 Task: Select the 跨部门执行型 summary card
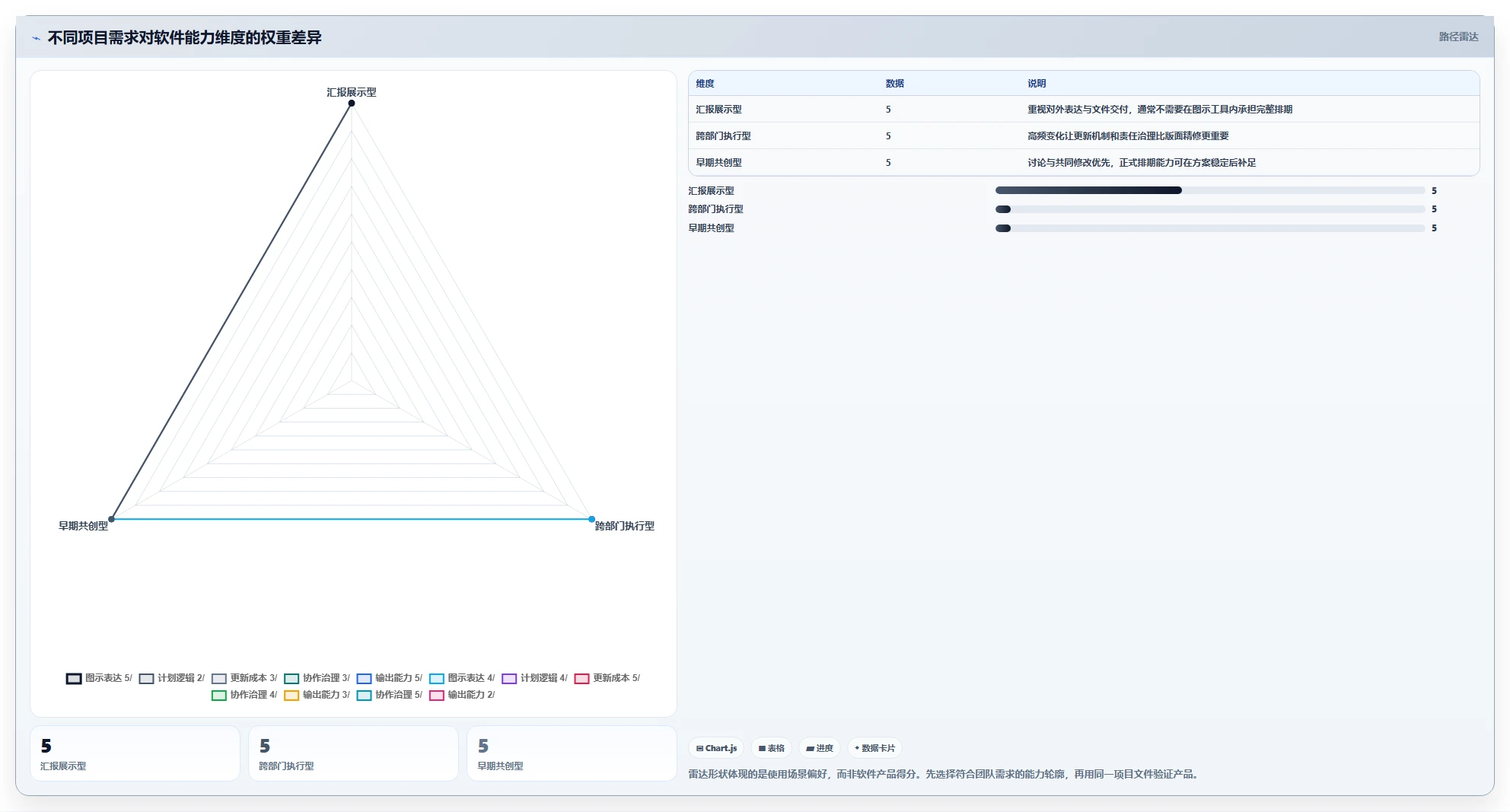point(353,753)
